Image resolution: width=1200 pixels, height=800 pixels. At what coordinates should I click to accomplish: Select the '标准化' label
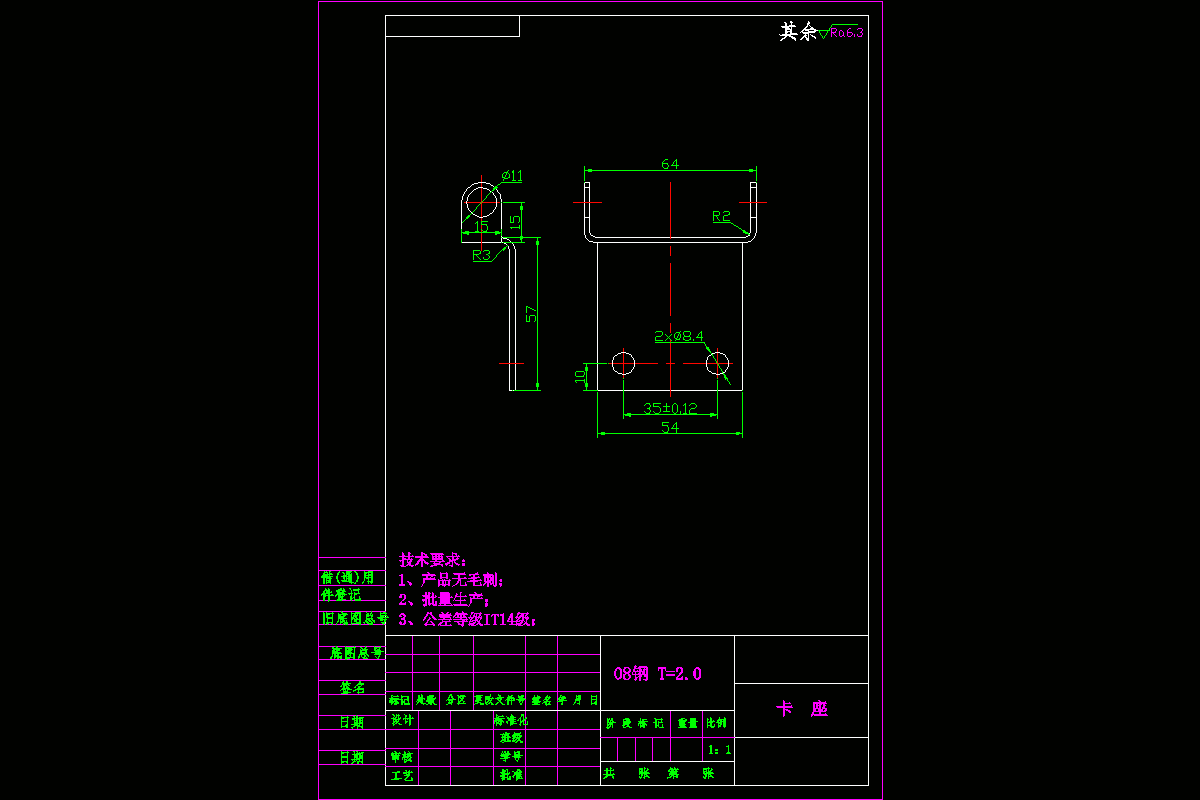tap(510, 720)
